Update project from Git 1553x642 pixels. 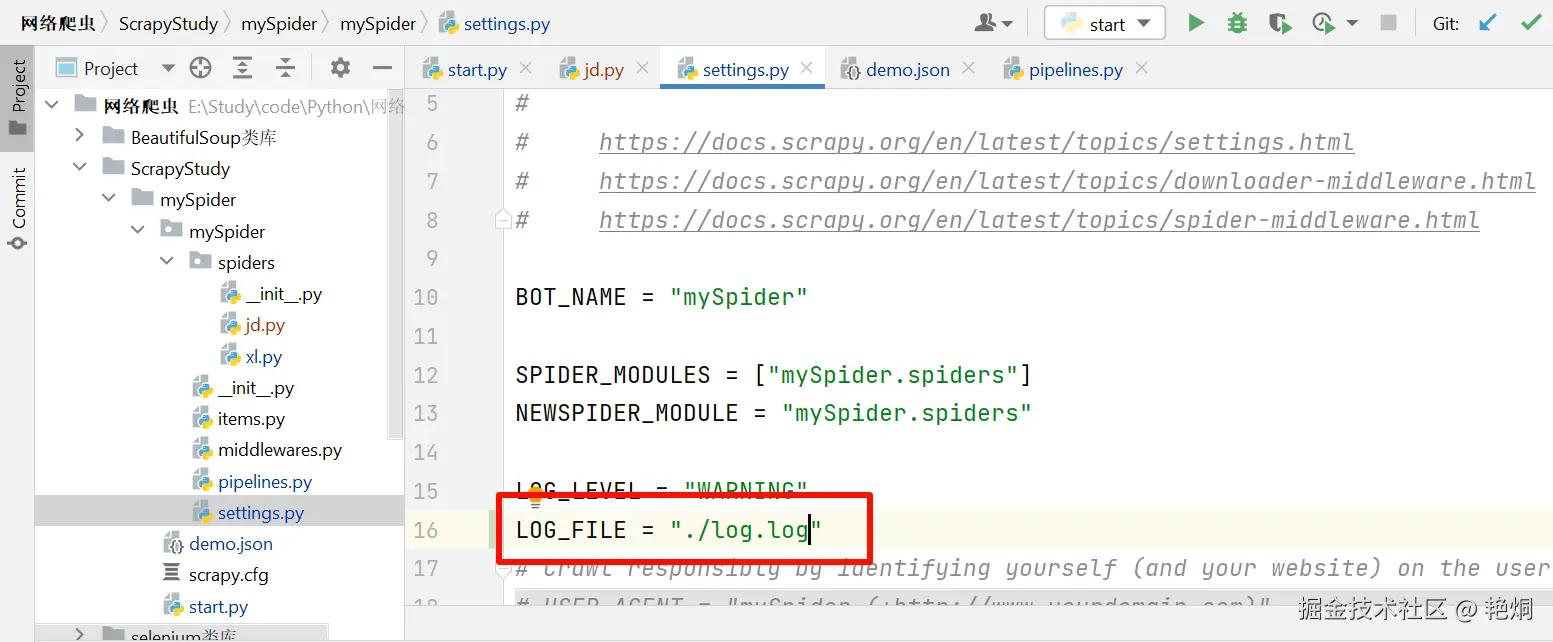(x=1488, y=23)
